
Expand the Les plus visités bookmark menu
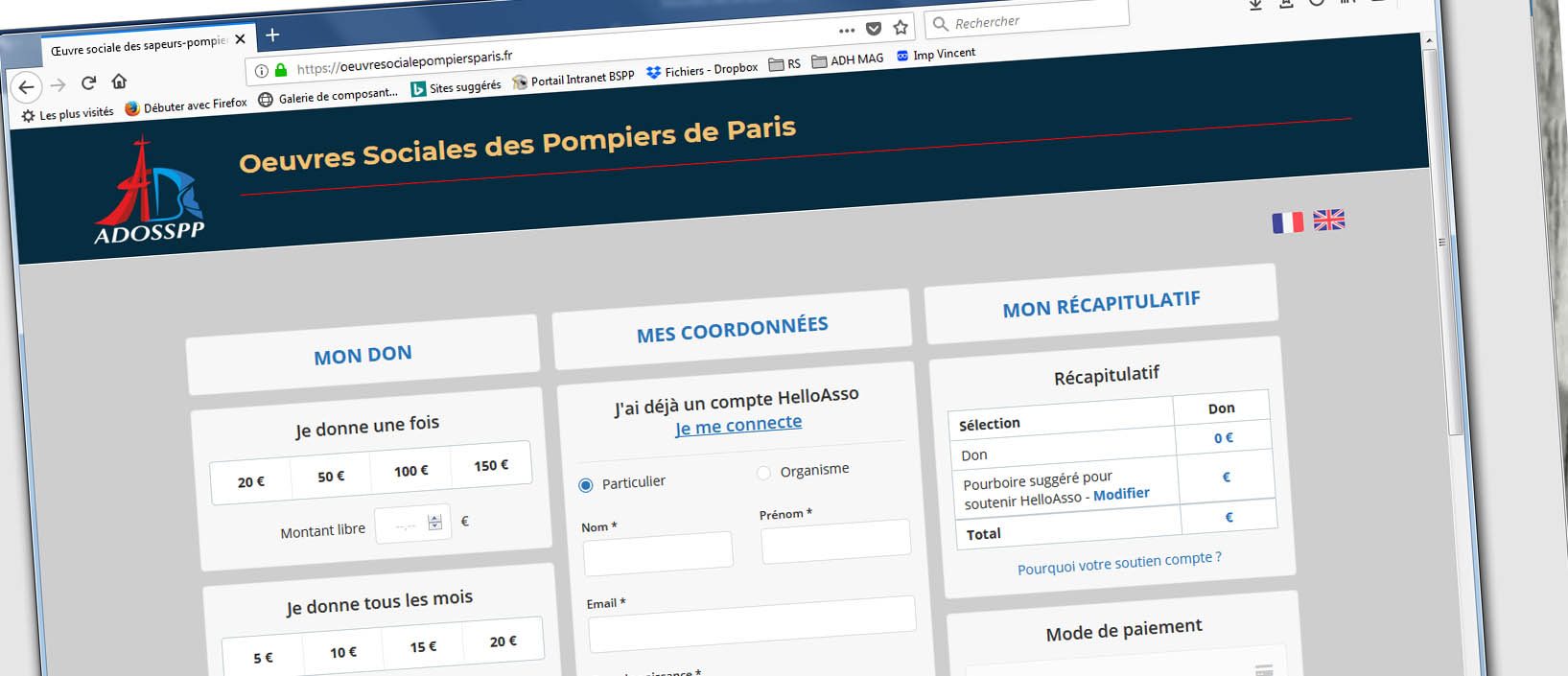(x=67, y=114)
